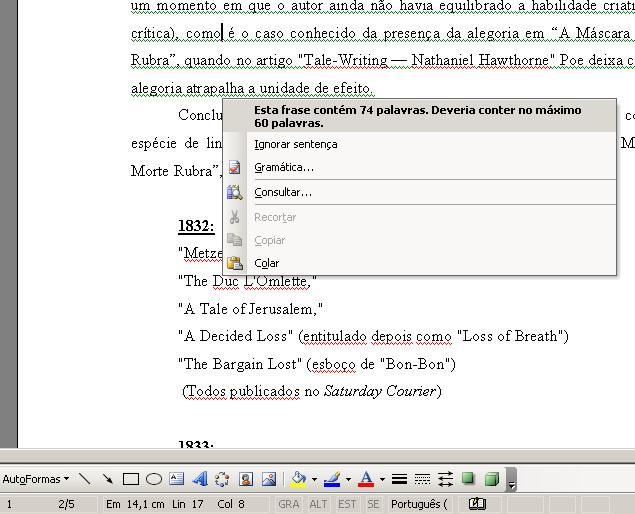Click the "The Bargain Lost" line
The height and width of the screenshot is (514, 635).
click(317, 364)
